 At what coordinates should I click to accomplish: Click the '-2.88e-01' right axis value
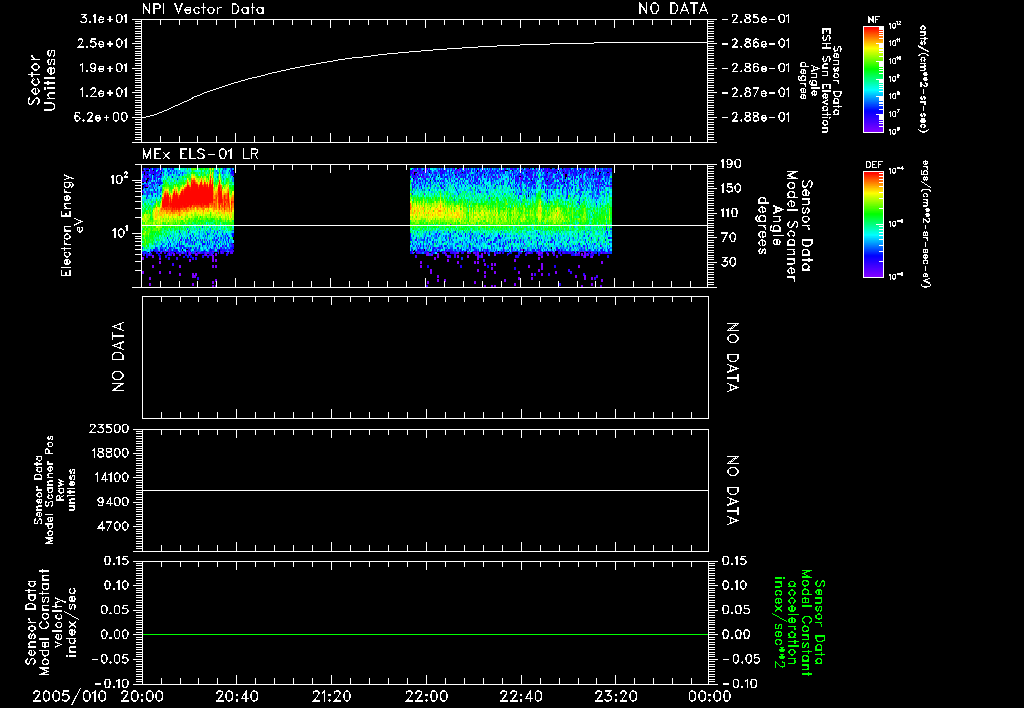pyautogui.click(x=756, y=117)
